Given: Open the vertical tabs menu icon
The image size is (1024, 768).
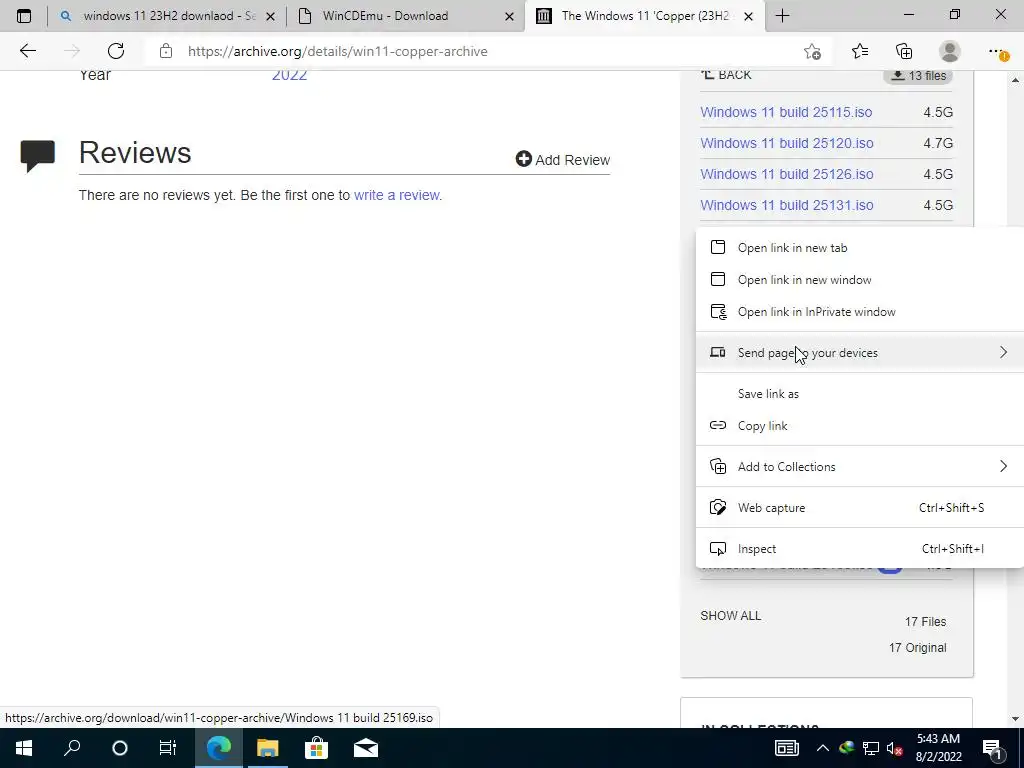Looking at the screenshot, I should (x=24, y=16).
